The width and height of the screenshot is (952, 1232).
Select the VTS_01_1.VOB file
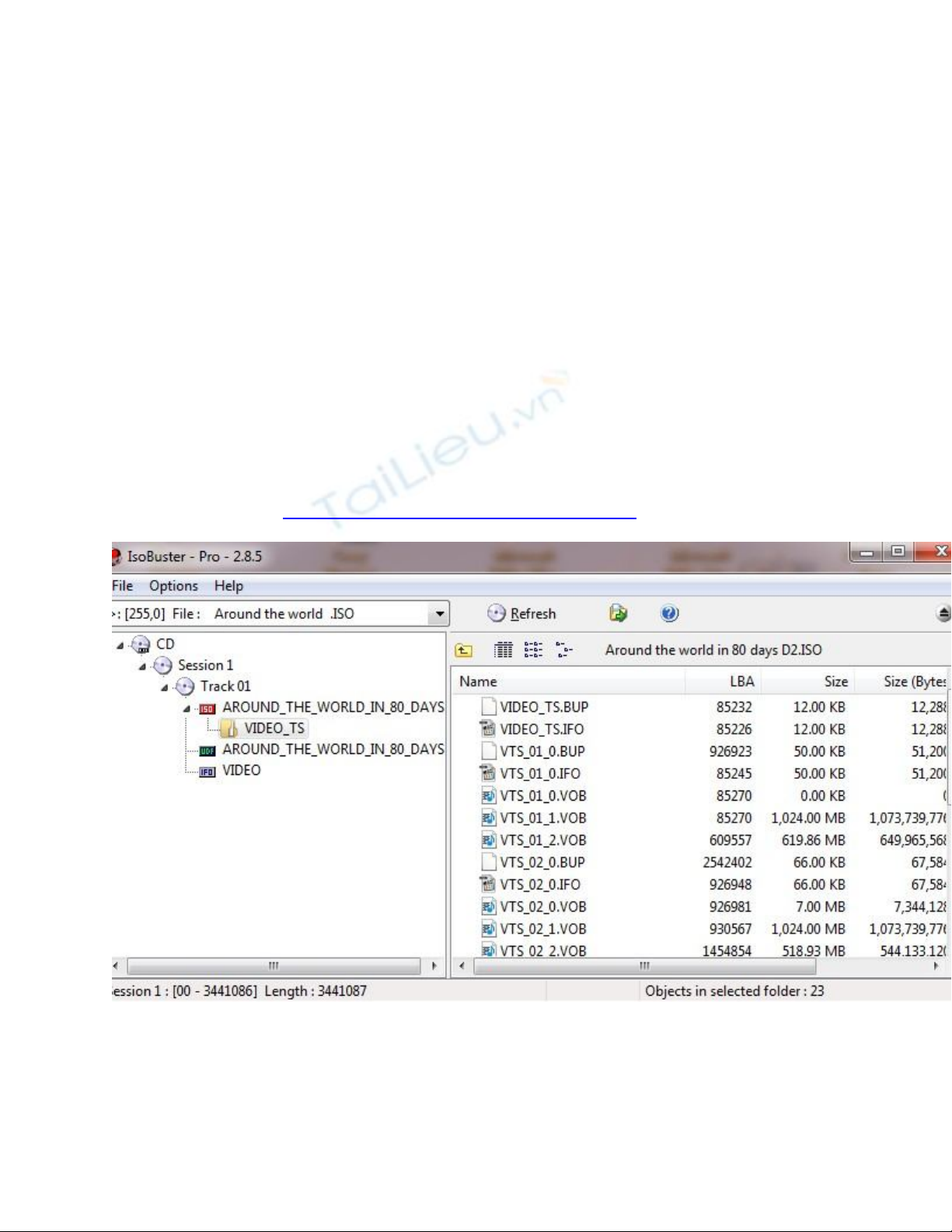click(542, 818)
